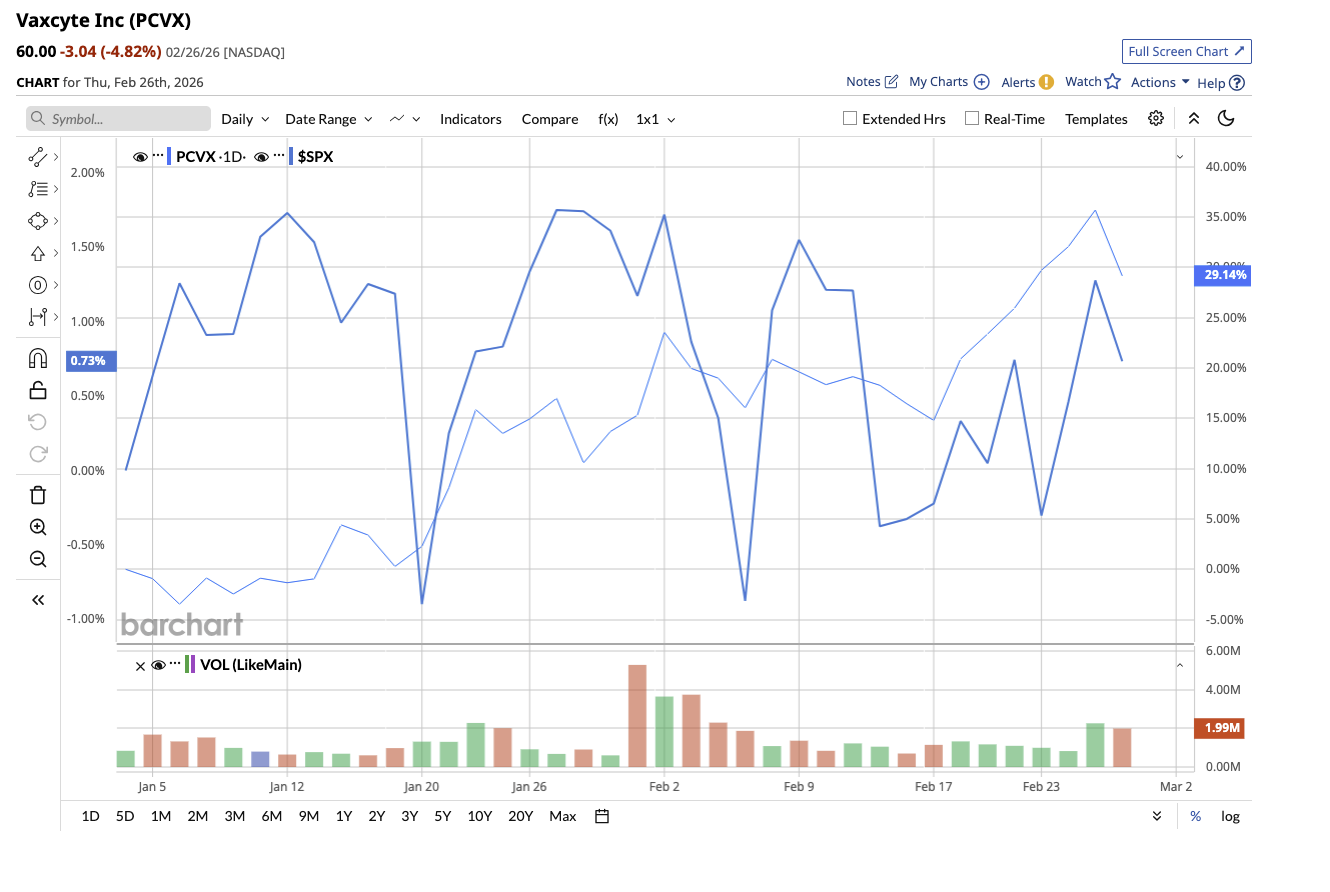
Task: Remove the VOL indicator pane
Action: [x=140, y=665]
